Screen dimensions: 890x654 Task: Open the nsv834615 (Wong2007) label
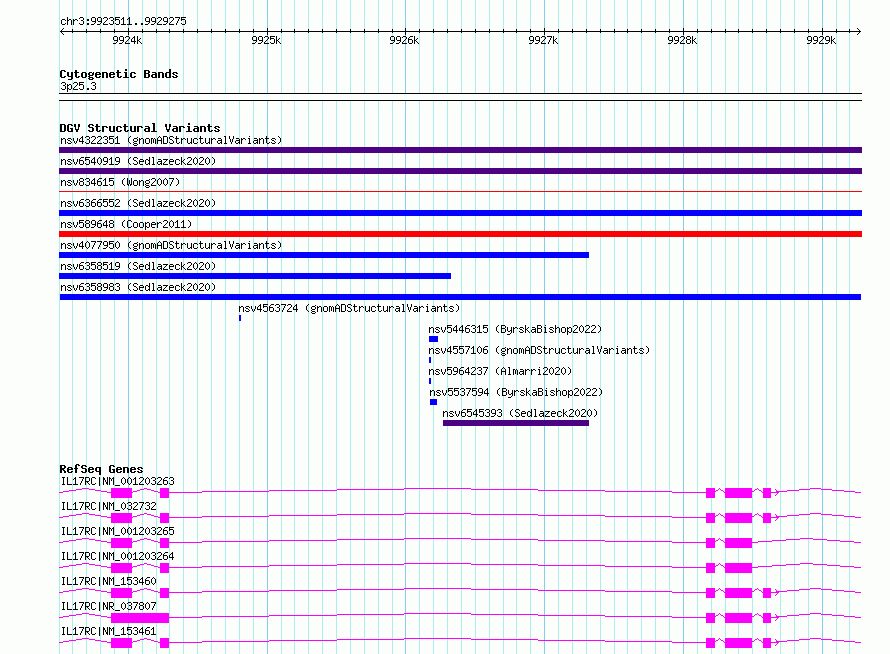coord(120,182)
